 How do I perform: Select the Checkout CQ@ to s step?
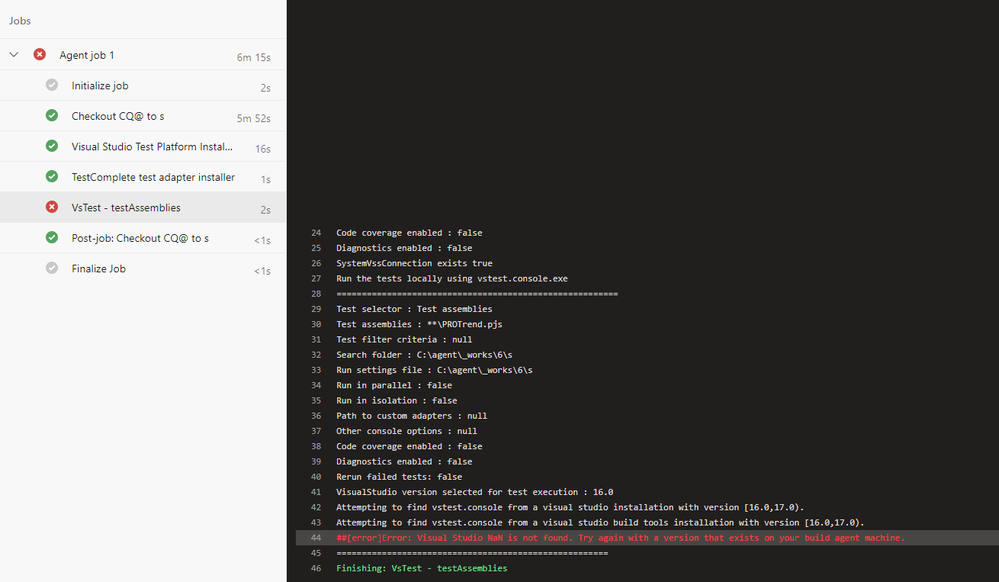coord(118,116)
